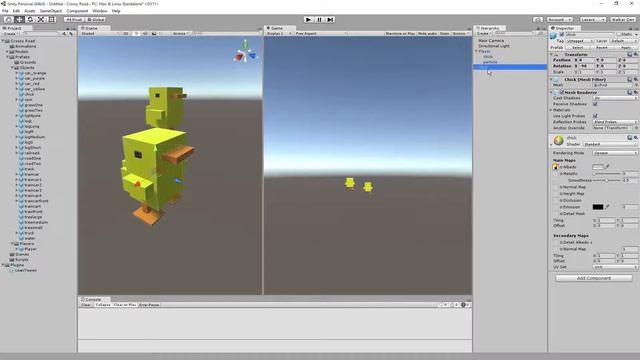Select the lightpole prefab in Project
This screenshot has width=640, height=360.
pos(33,116)
